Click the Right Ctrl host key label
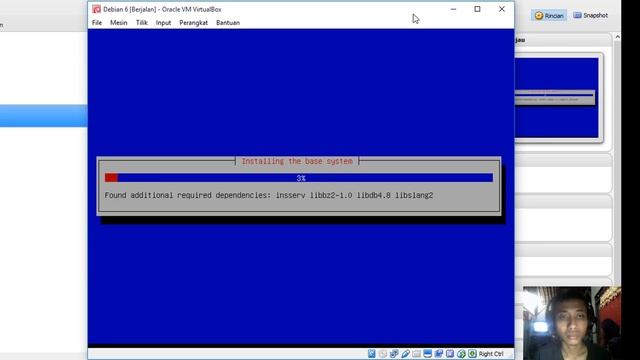The height and width of the screenshot is (360, 640). [x=491, y=354]
